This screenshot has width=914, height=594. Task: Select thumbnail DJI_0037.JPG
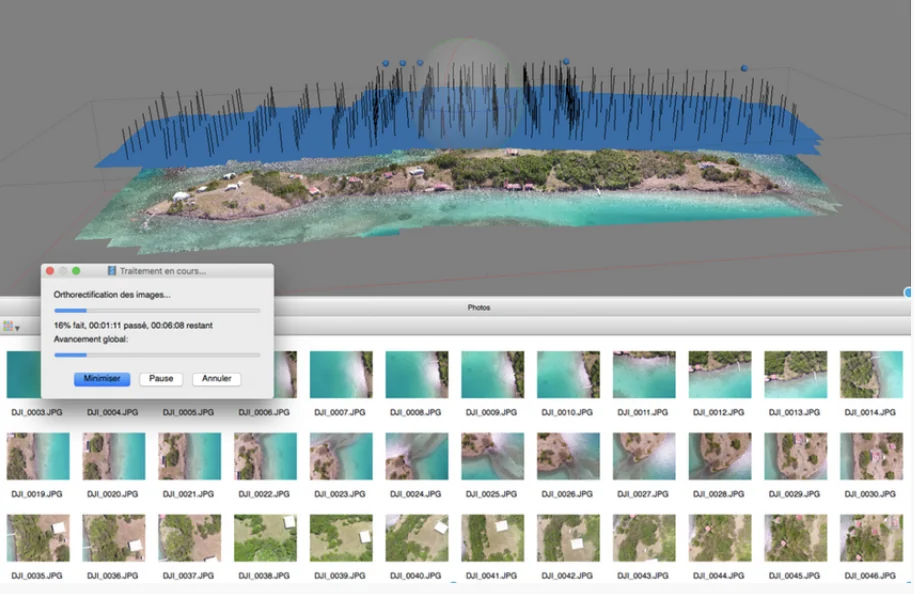pos(189,537)
